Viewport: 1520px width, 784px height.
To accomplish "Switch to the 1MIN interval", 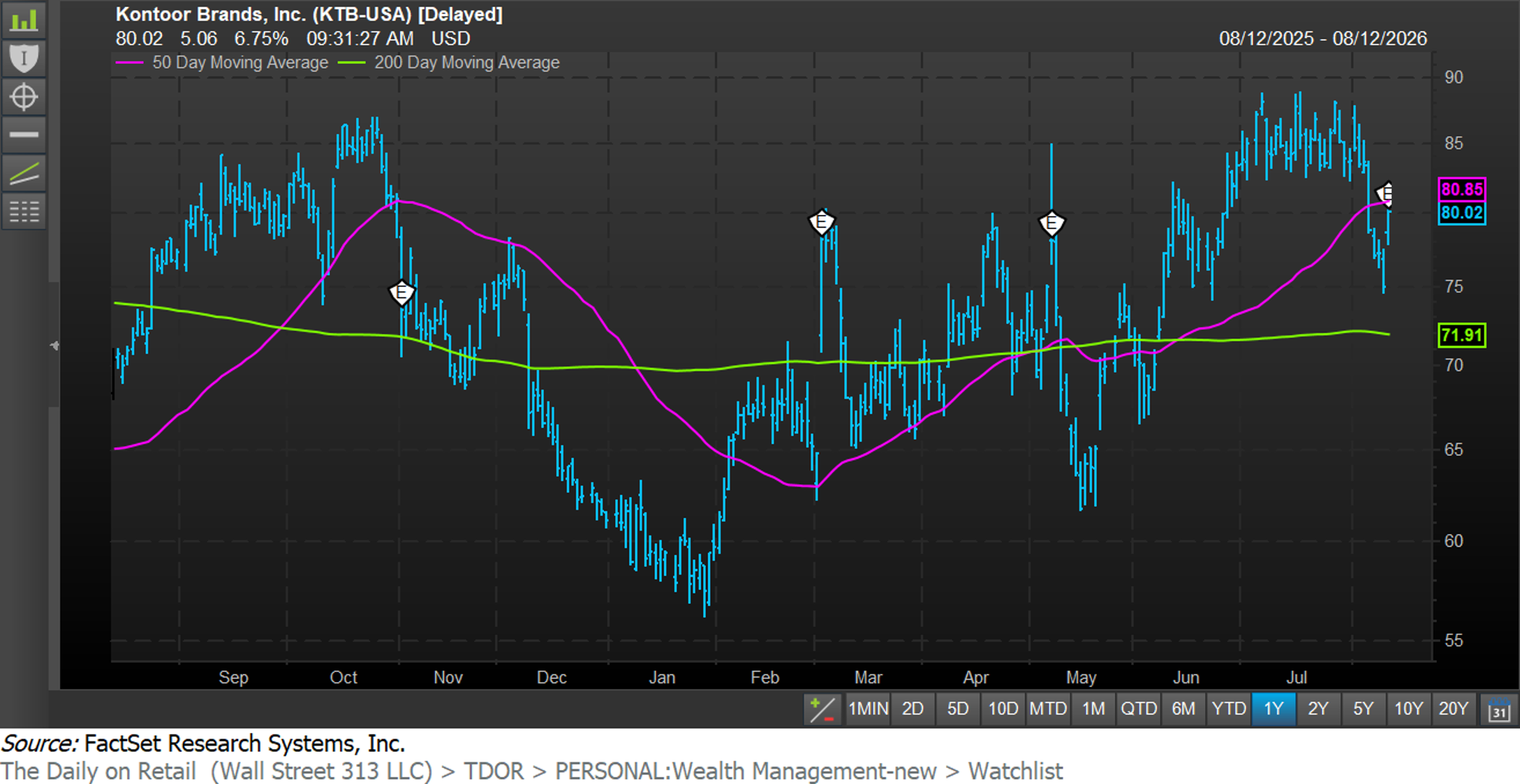I will [x=868, y=709].
